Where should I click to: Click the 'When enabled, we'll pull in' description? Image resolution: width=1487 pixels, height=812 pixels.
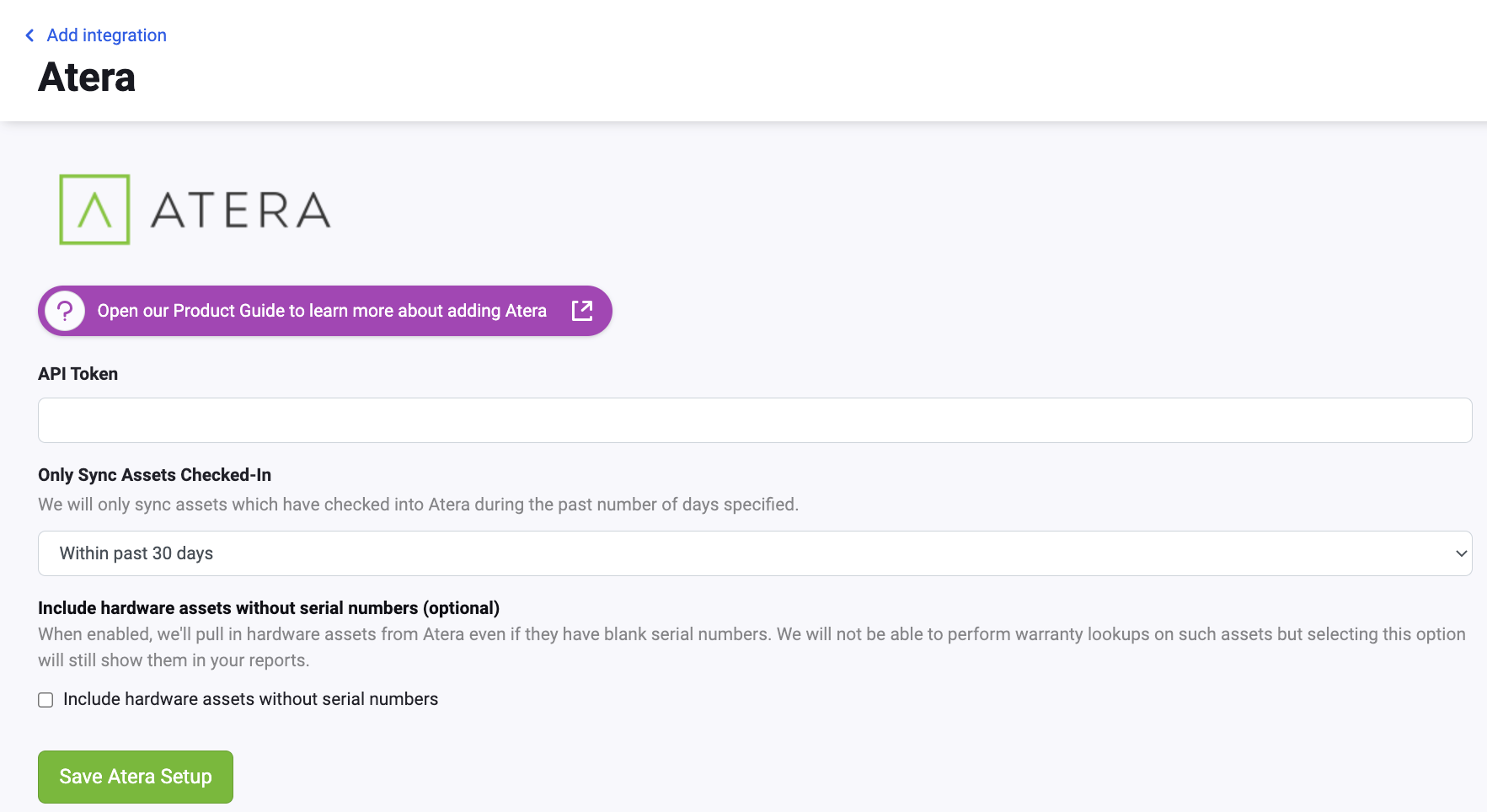pyautogui.click(x=752, y=647)
